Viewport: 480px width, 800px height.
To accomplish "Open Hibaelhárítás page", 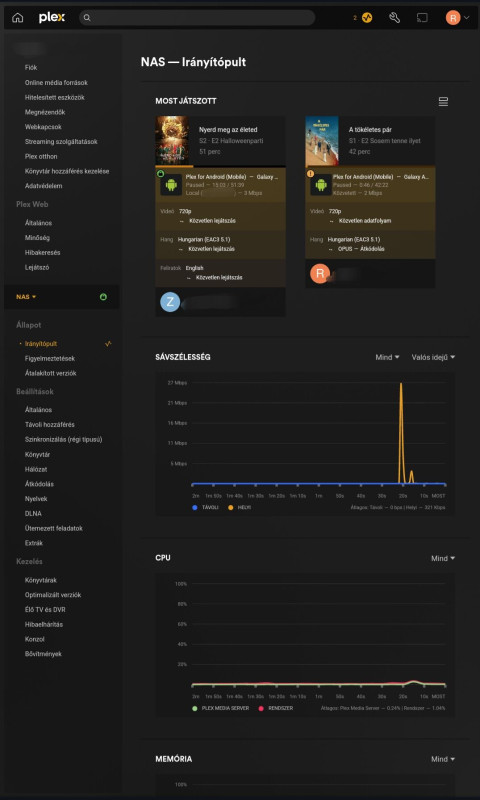I will [x=43, y=624].
